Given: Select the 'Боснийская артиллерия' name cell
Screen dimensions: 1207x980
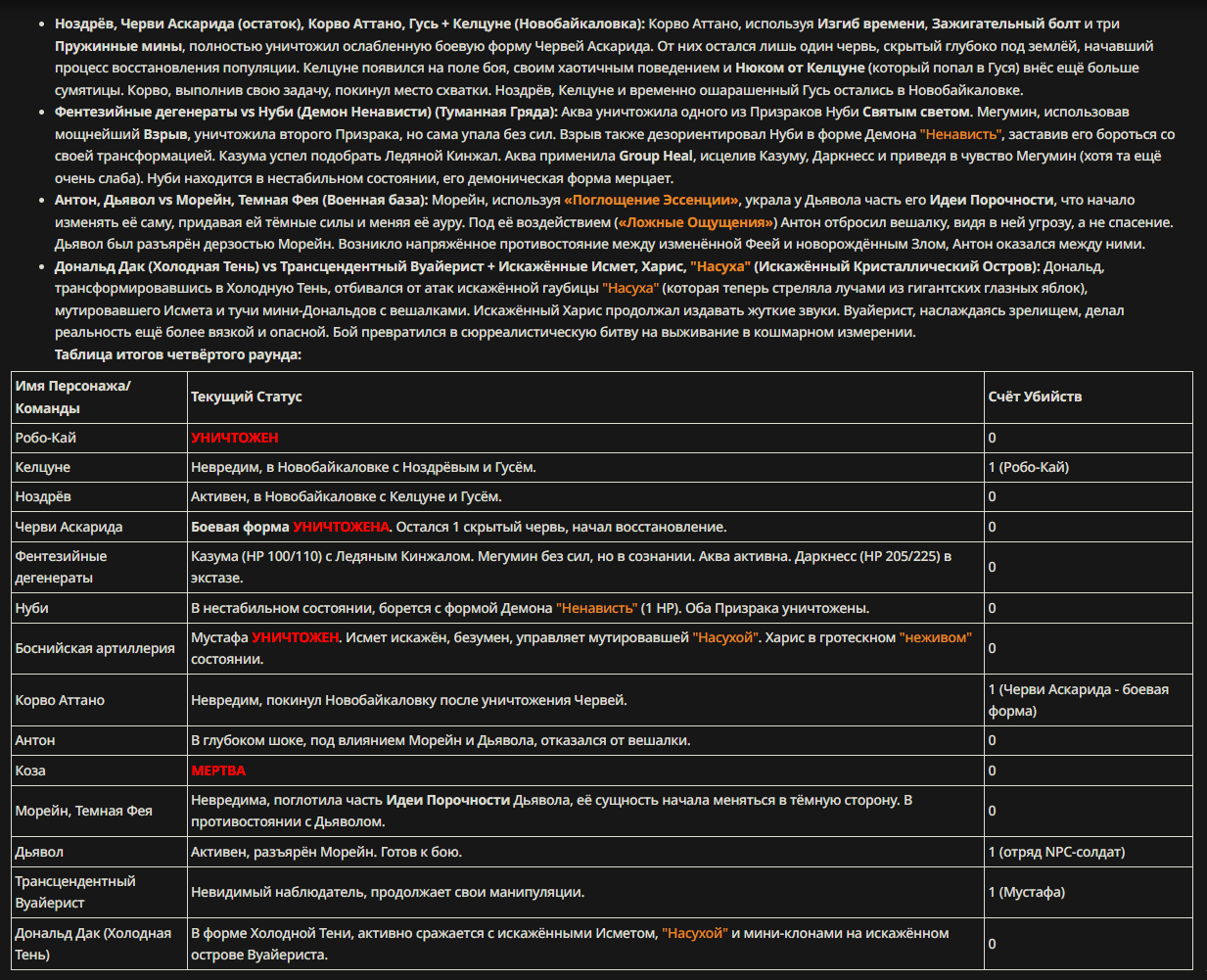Looking at the screenshot, I should click(99, 648).
